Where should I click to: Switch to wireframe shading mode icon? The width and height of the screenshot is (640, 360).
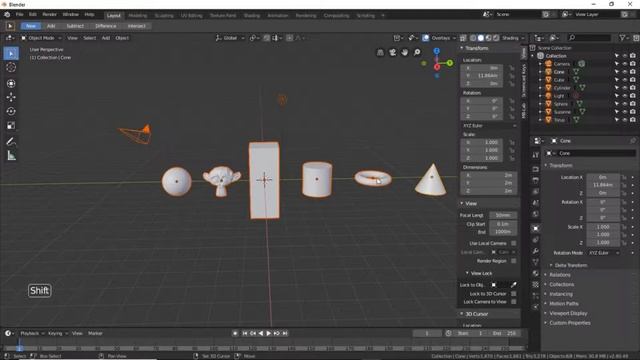coord(473,38)
